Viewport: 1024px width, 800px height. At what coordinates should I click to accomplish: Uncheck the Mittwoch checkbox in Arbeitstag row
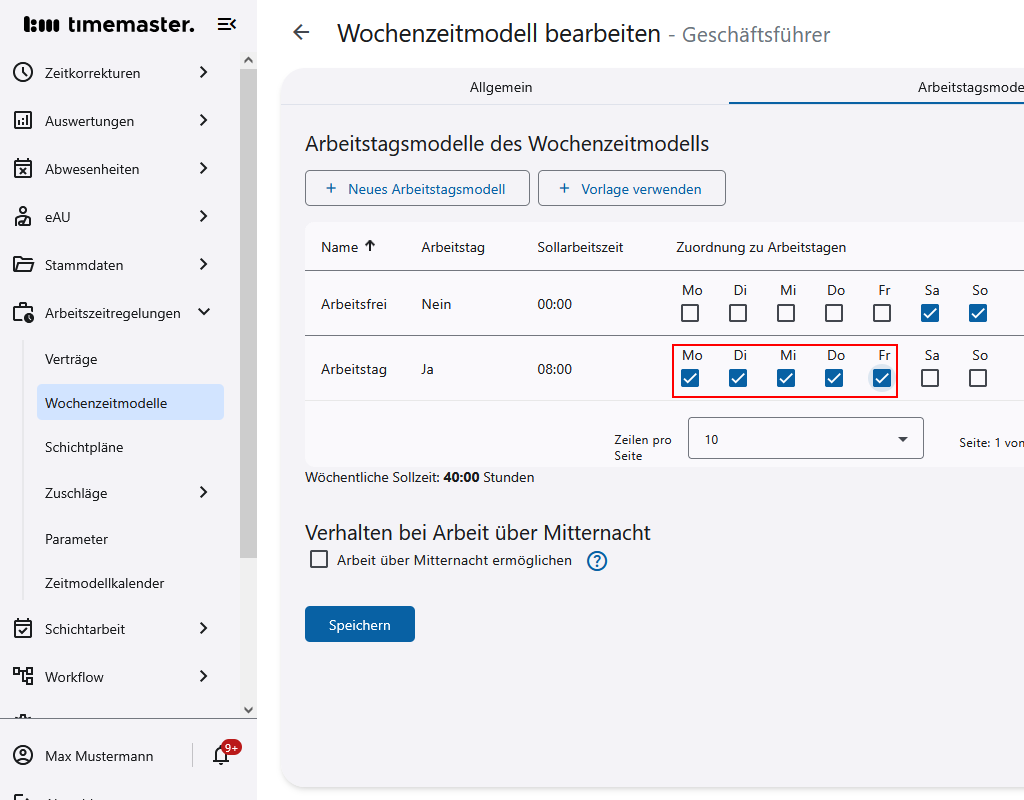click(x=786, y=377)
